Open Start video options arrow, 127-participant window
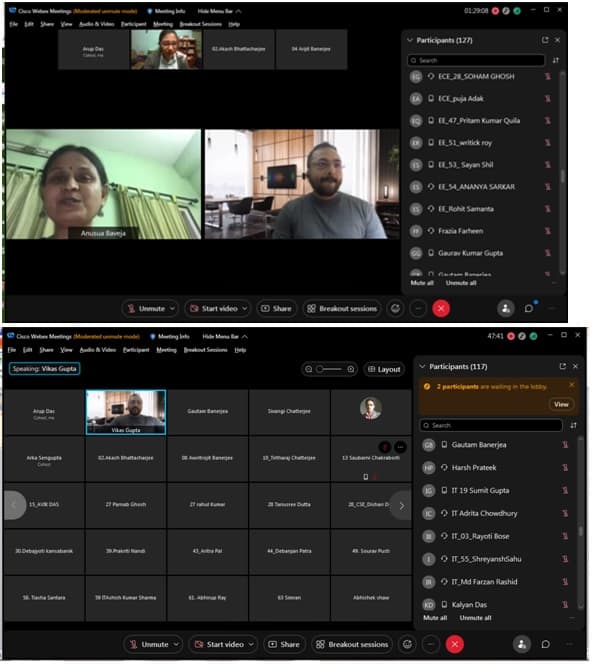 (245, 308)
